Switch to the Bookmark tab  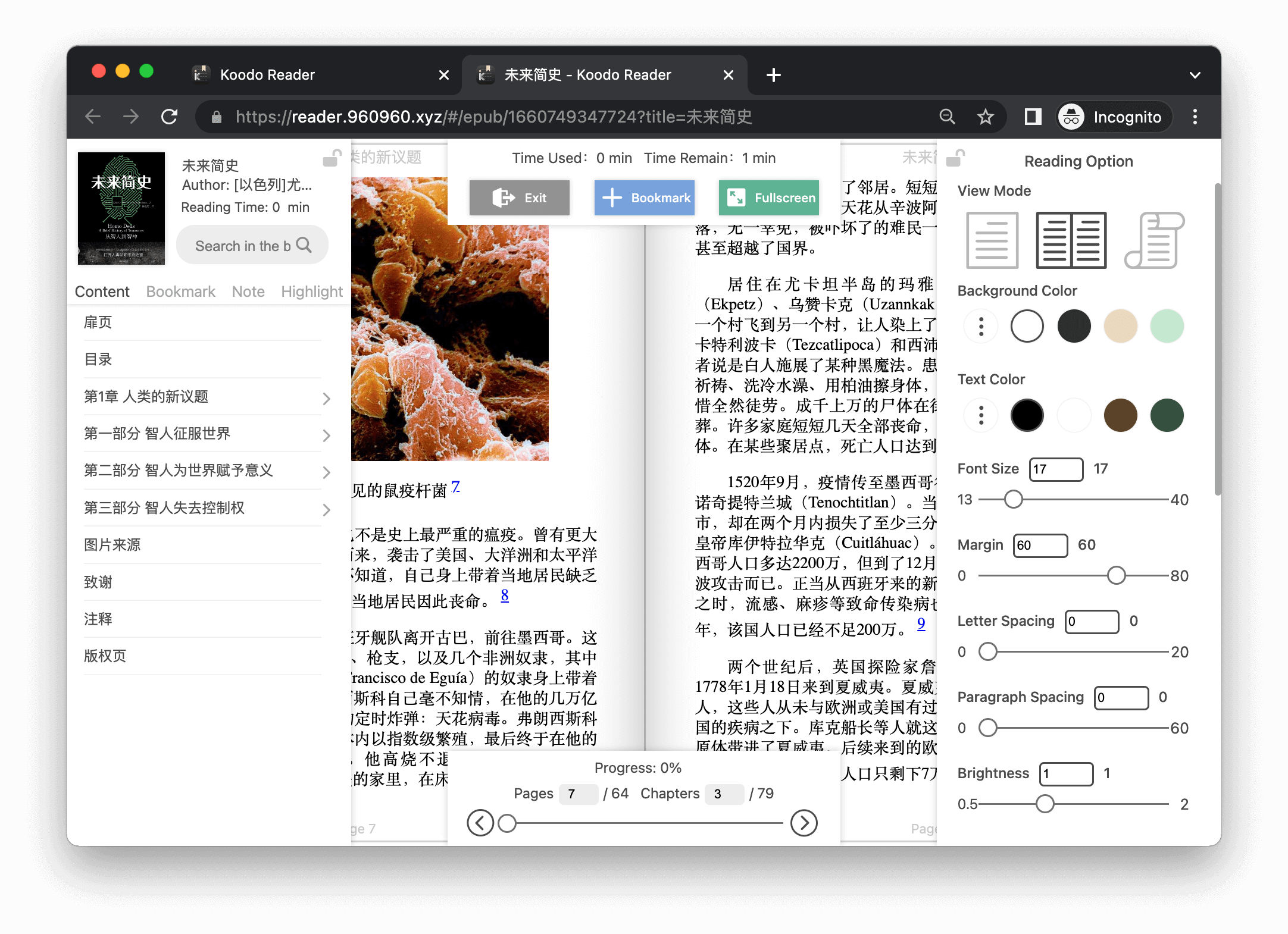180,292
